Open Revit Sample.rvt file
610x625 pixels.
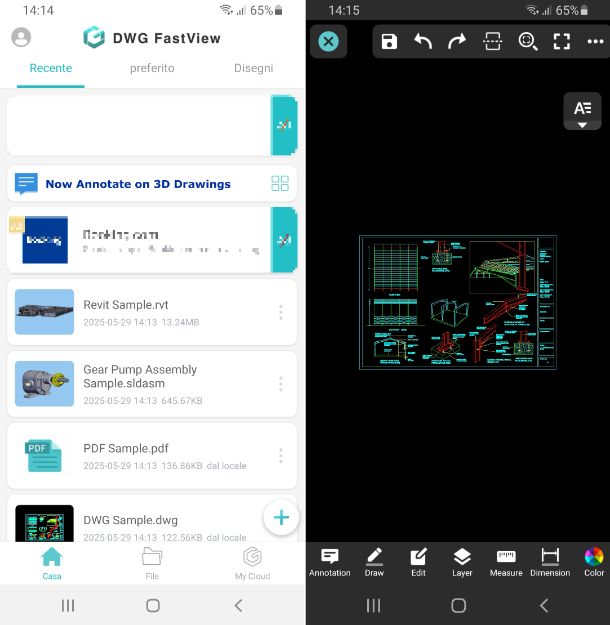pyautogui.click(x=152, y=312)
